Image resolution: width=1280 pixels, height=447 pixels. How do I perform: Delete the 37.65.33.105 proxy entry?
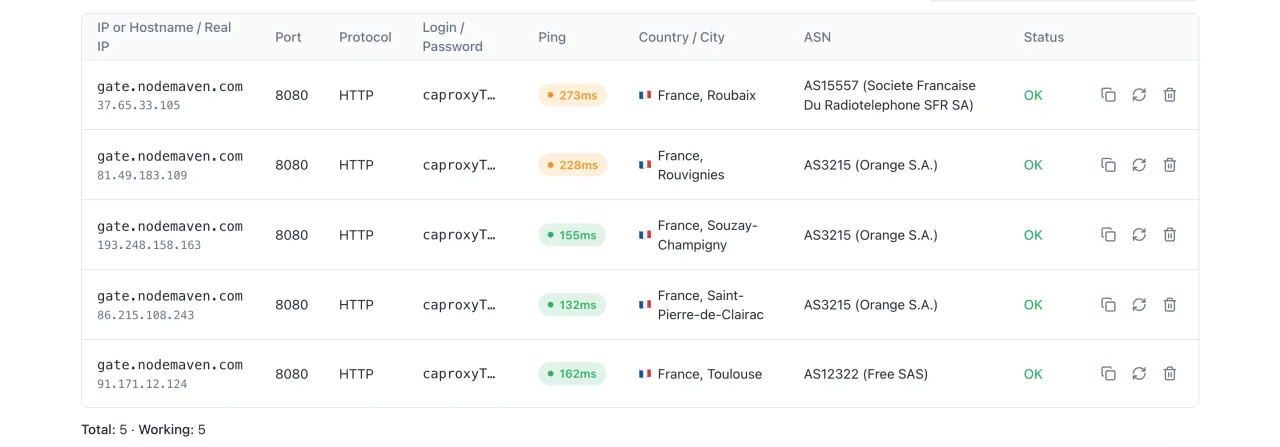[x=1170, y=95]
